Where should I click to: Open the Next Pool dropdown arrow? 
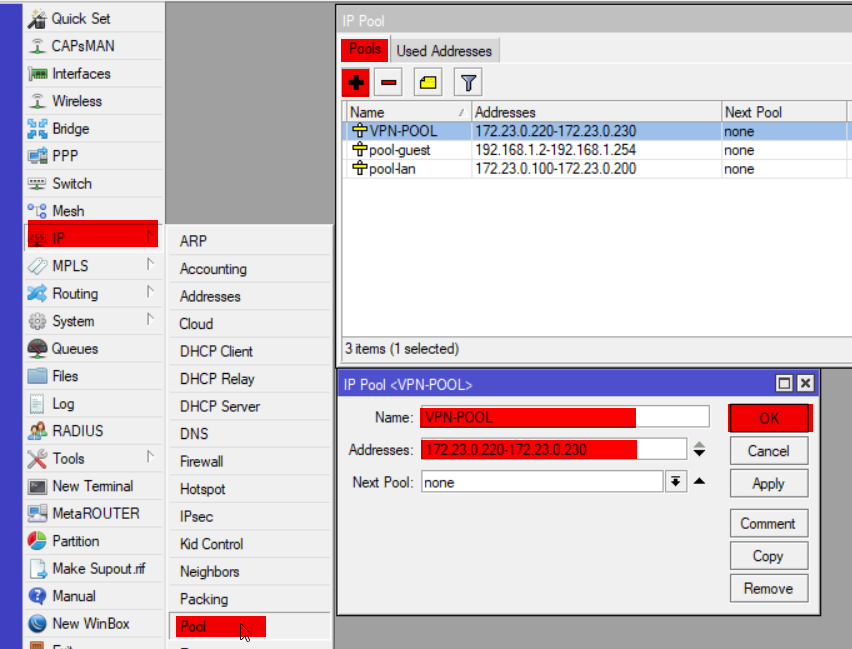(x=676, y=482)
